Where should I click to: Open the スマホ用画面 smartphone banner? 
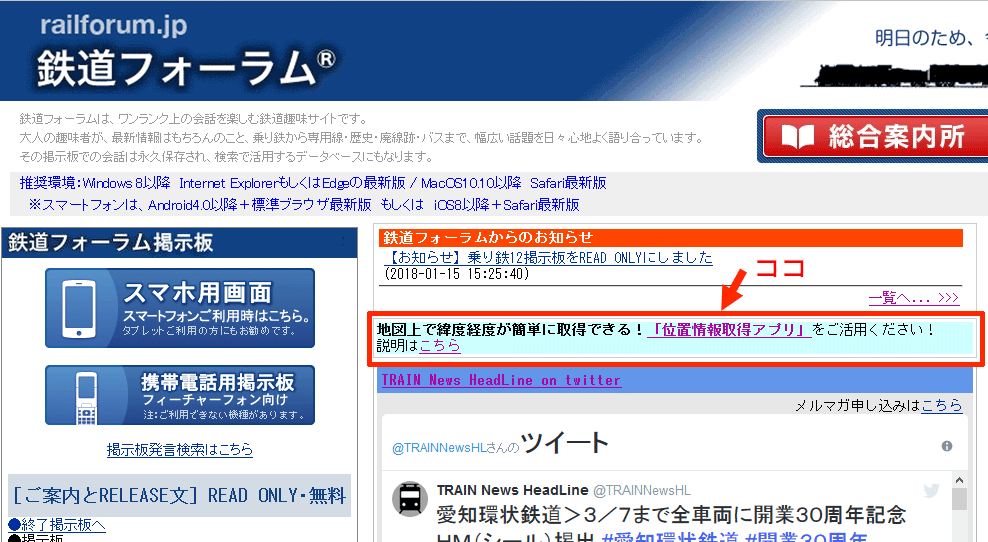(x=180, y=308)
